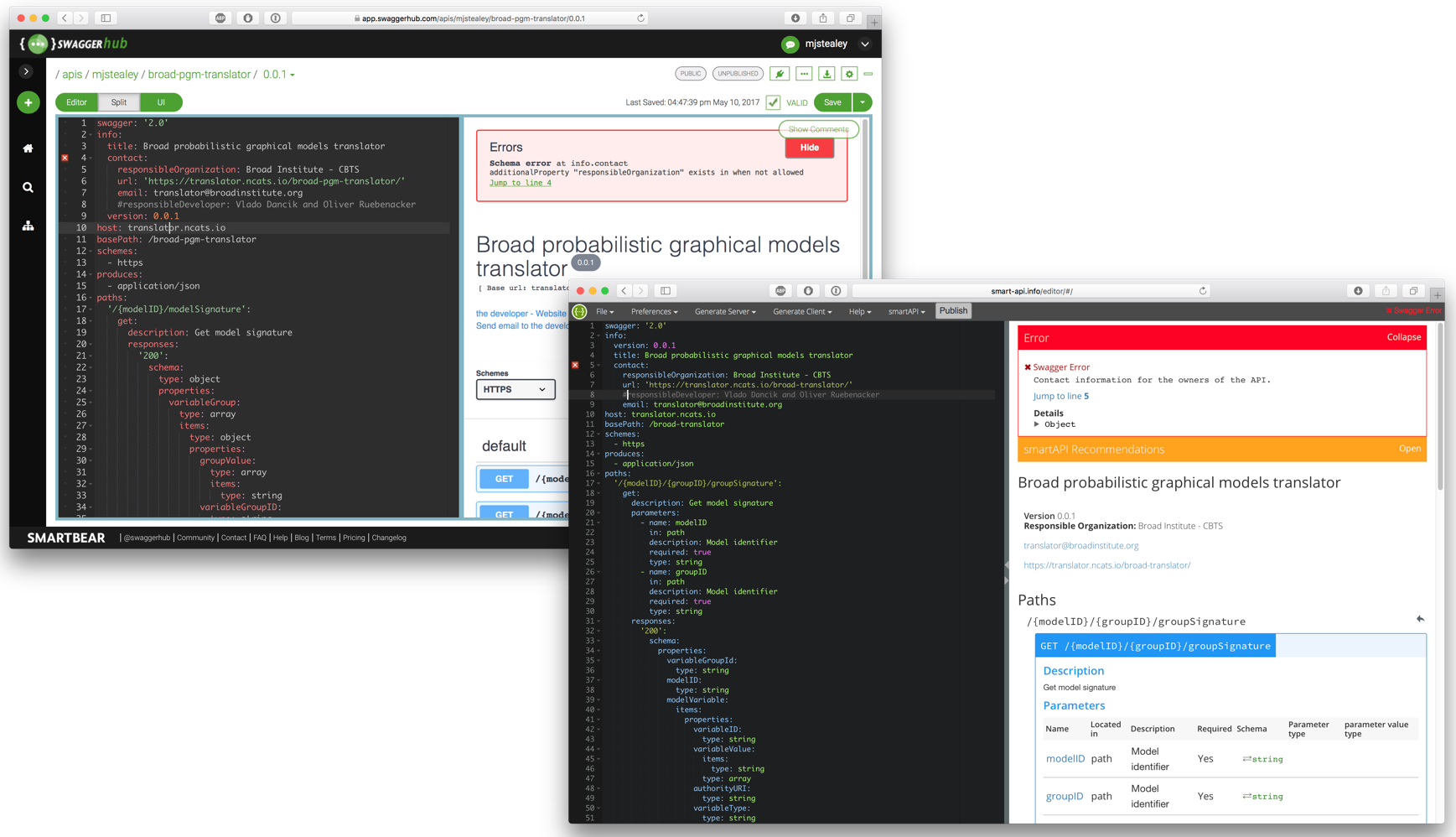Click the green chat bubble next to mjstealey
The image size is (1456, 837).
tap(790, 44)
